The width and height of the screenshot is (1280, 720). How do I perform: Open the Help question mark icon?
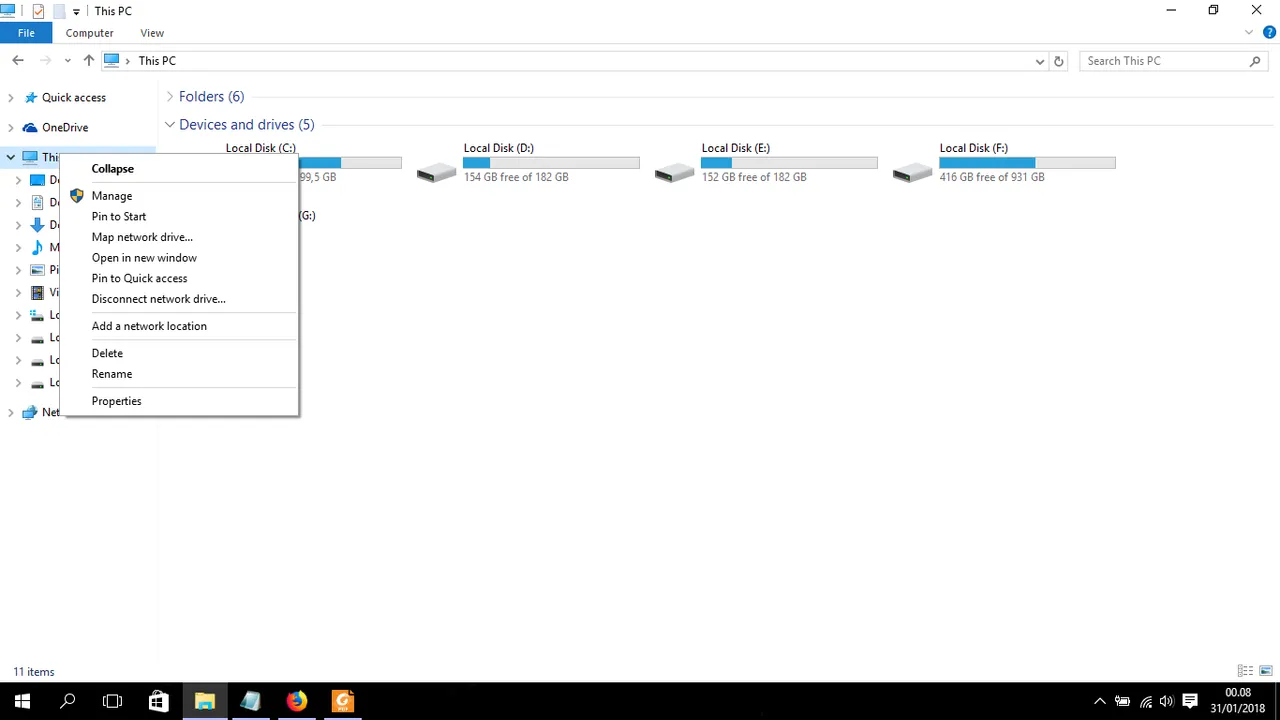coord(1269,33)
